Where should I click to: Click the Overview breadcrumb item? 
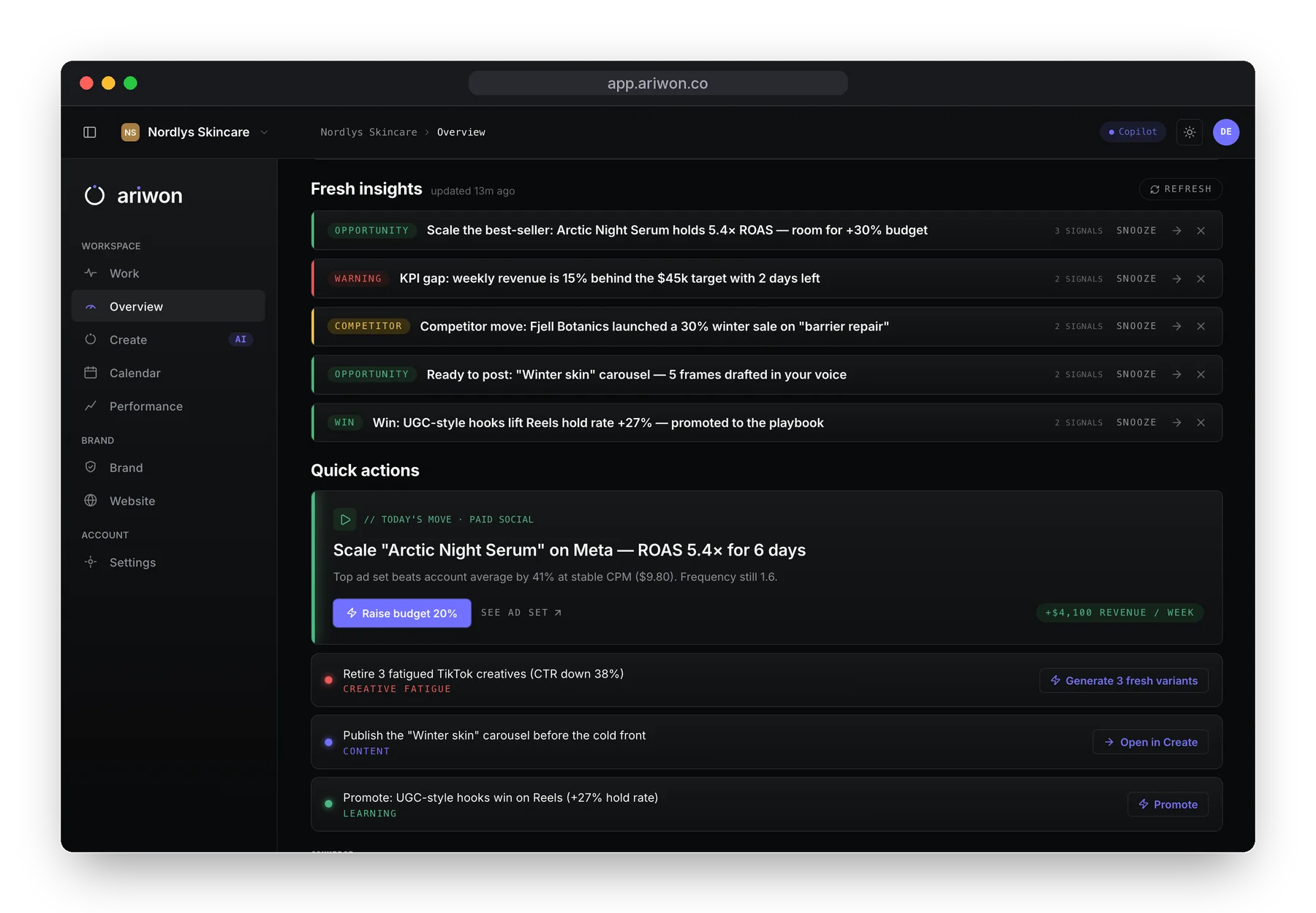click(x=461, y=132)
